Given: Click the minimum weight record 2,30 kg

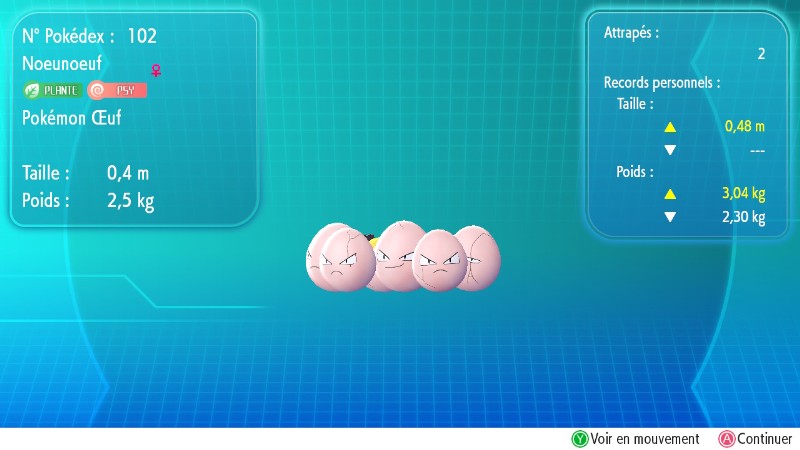Looking at the screenshot, I should [x=744, y=217].
